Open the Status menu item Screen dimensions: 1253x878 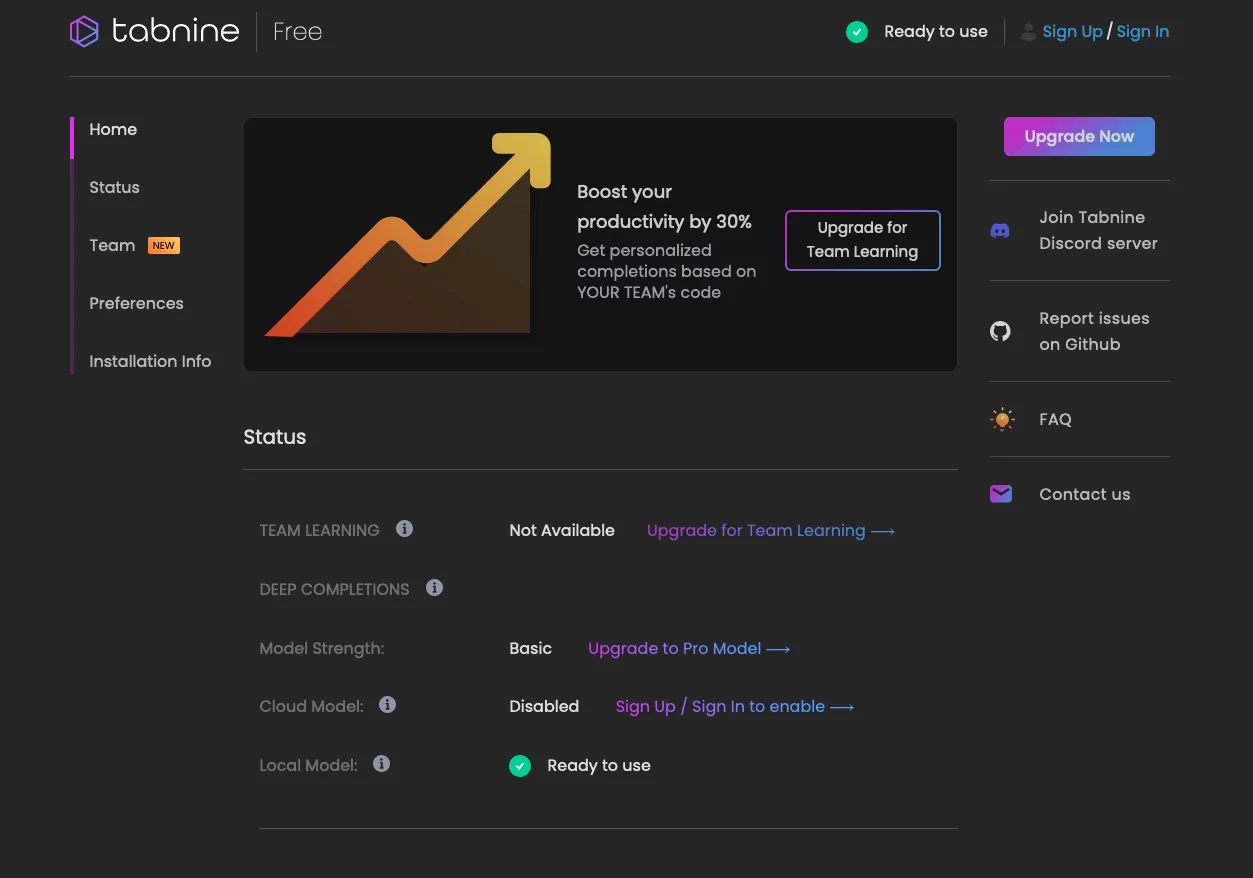click(114, 187)
